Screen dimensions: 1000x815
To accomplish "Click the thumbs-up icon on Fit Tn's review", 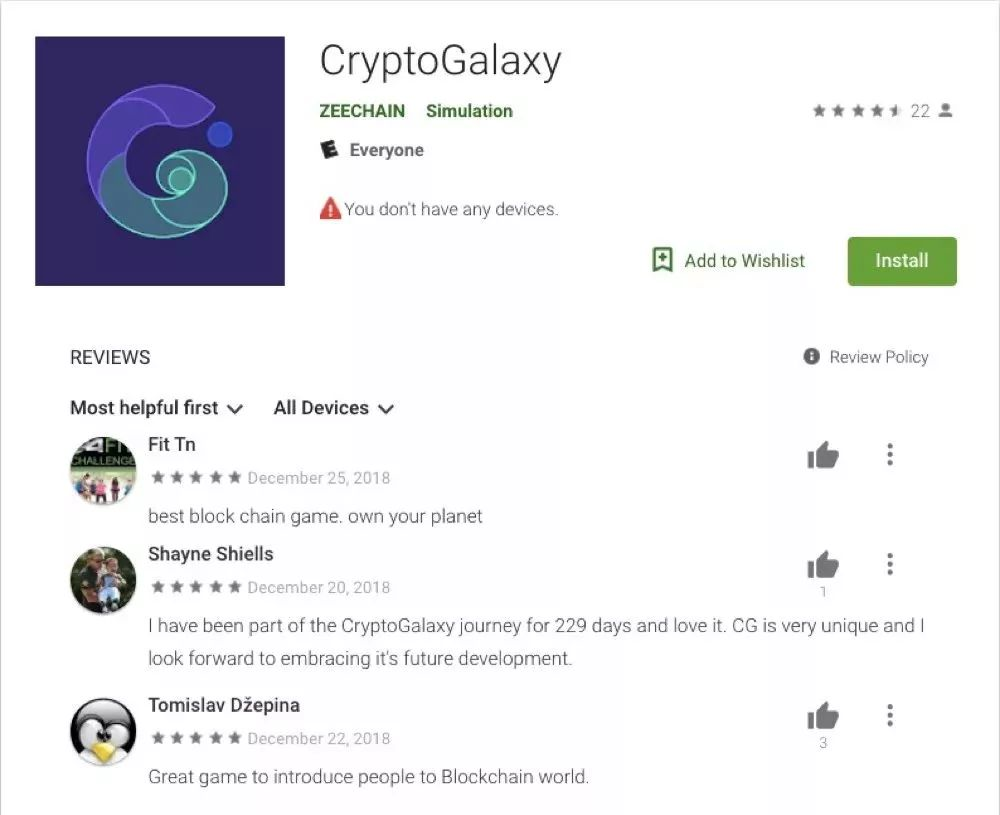I will click(823, 455).
